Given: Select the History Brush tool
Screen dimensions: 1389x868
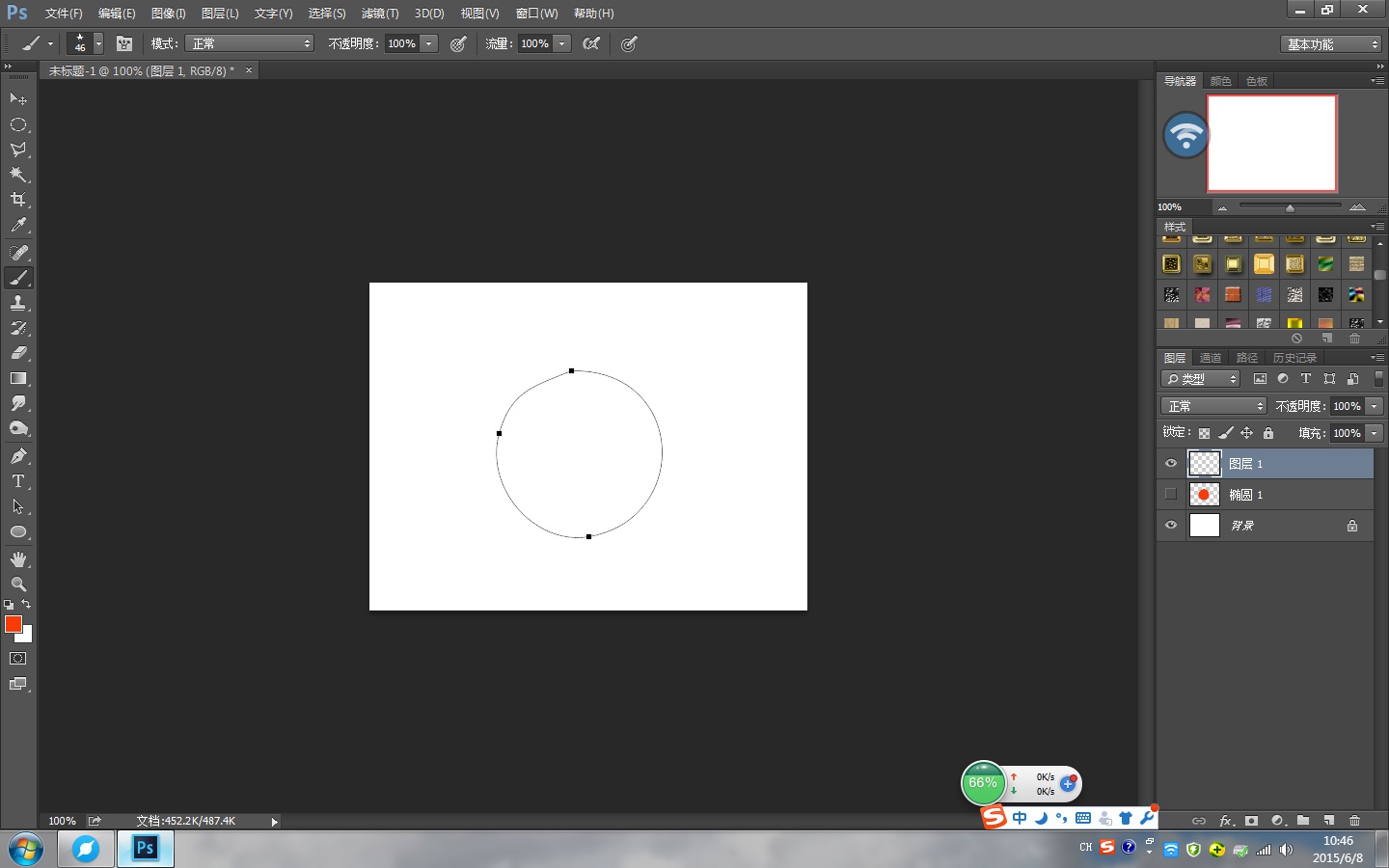Looking at the screenshot, I should pyautogui.click(x=18, y=328).
